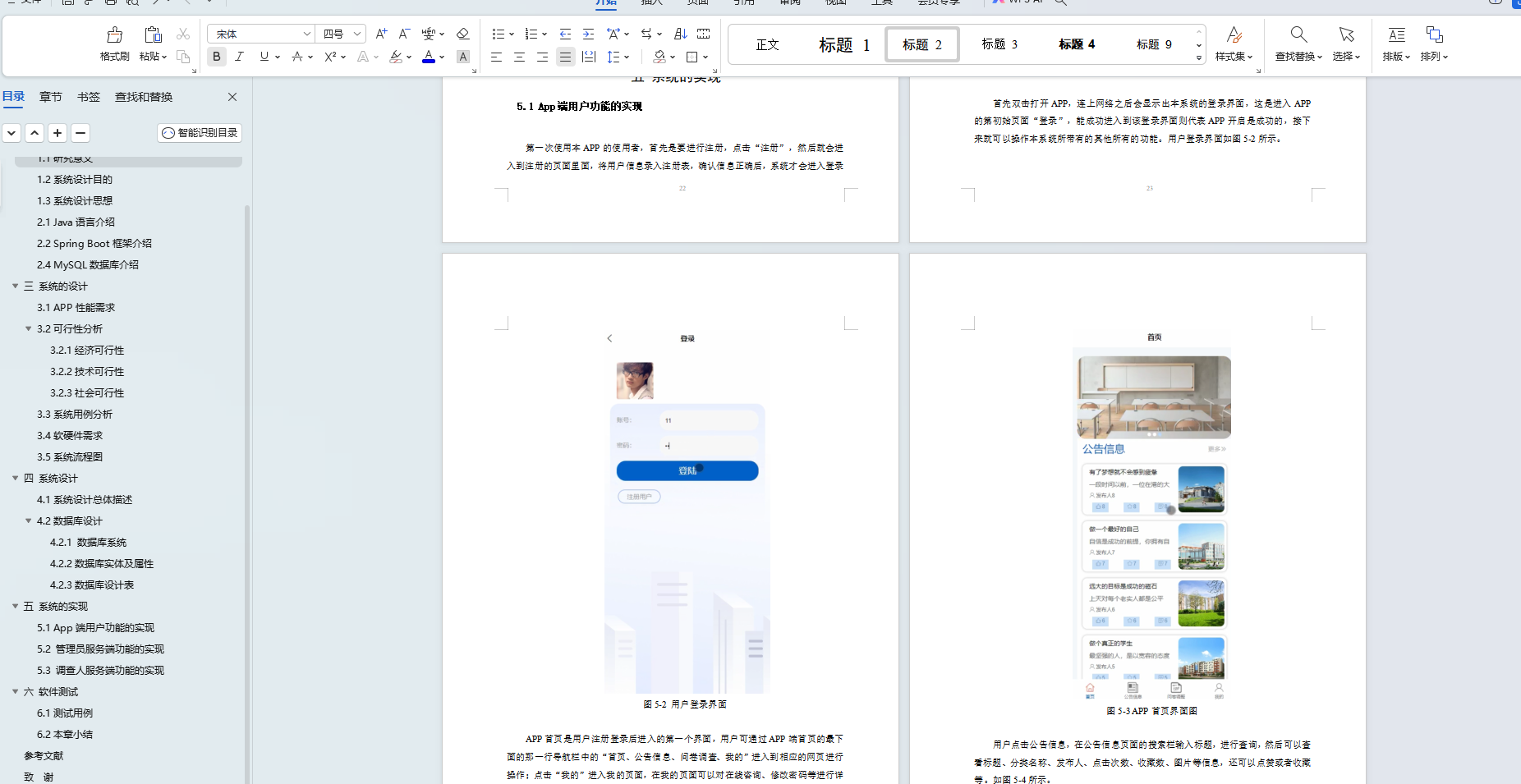1521x784 pixels.
Task: Click the Format Painter (格式刷) icon
Action: click(x=115, y=34)
